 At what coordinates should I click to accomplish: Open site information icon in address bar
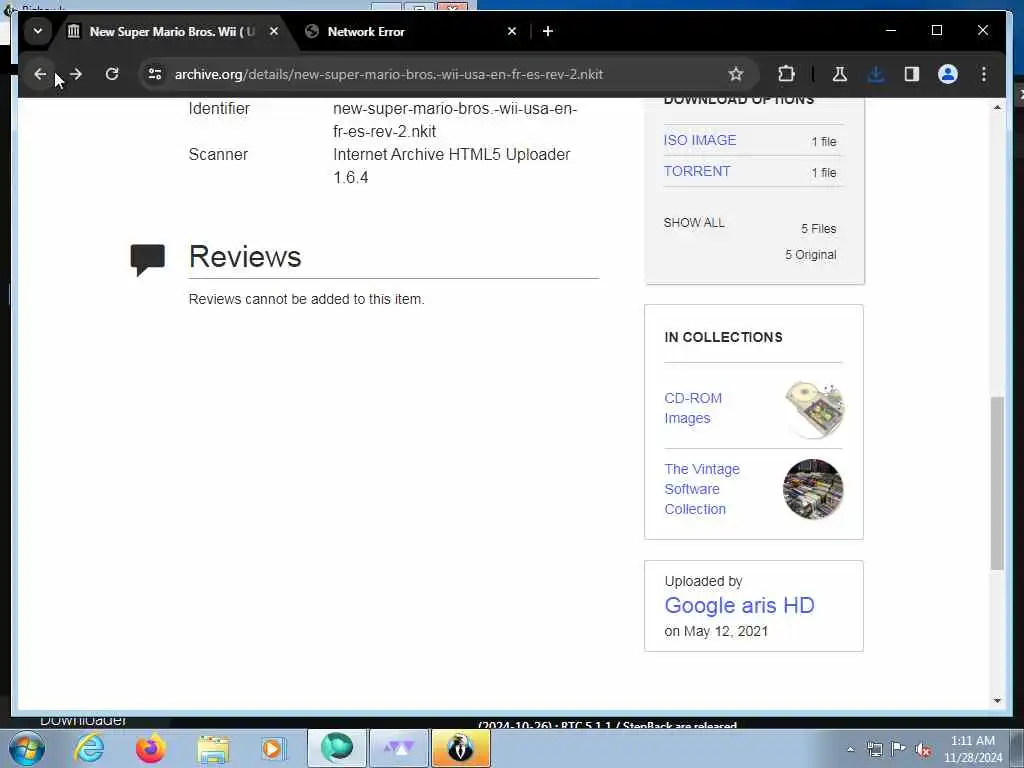pyautogui.click(x=155, y=74)
